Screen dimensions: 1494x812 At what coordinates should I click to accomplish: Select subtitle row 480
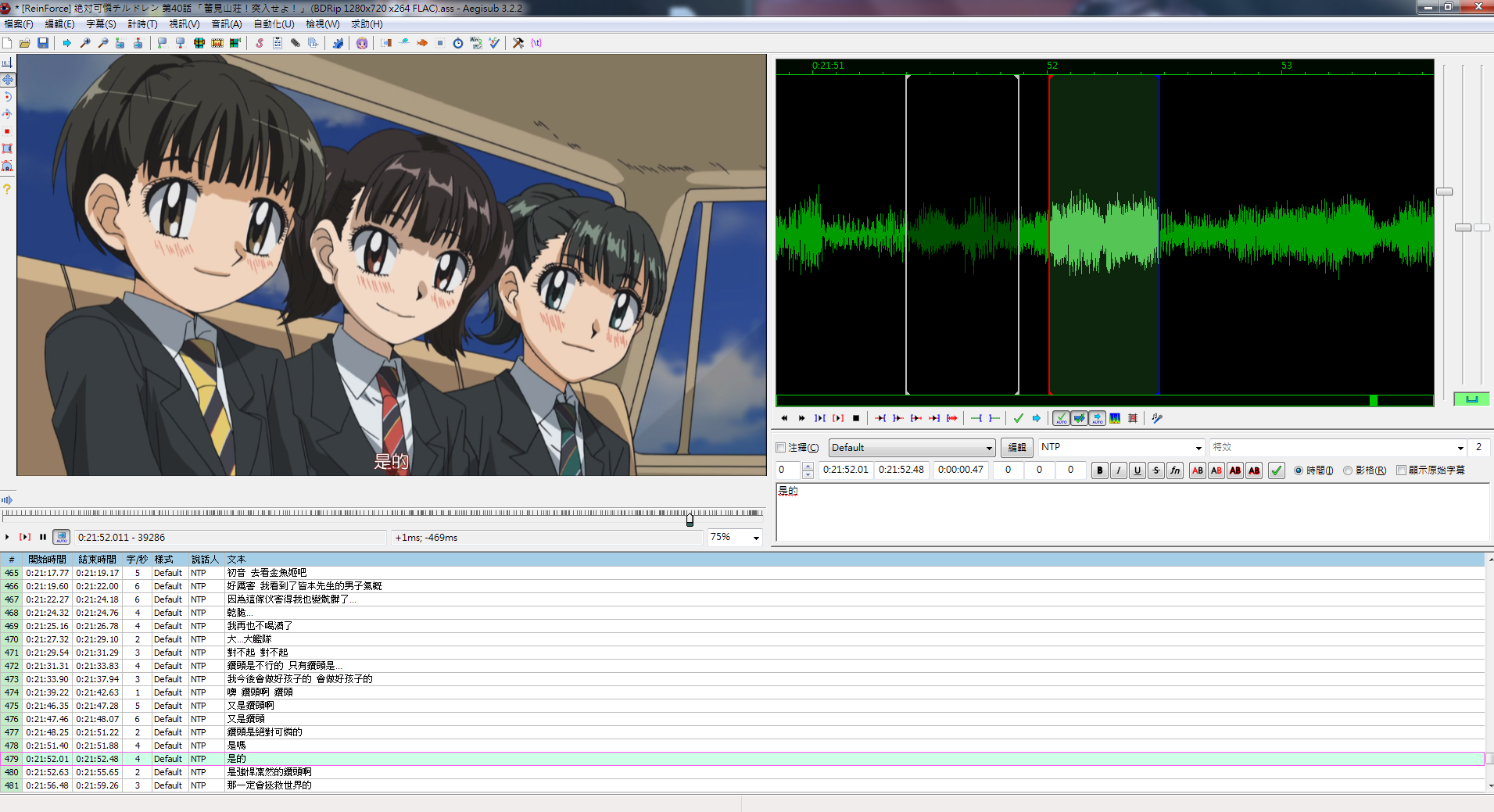coord(743,772)
